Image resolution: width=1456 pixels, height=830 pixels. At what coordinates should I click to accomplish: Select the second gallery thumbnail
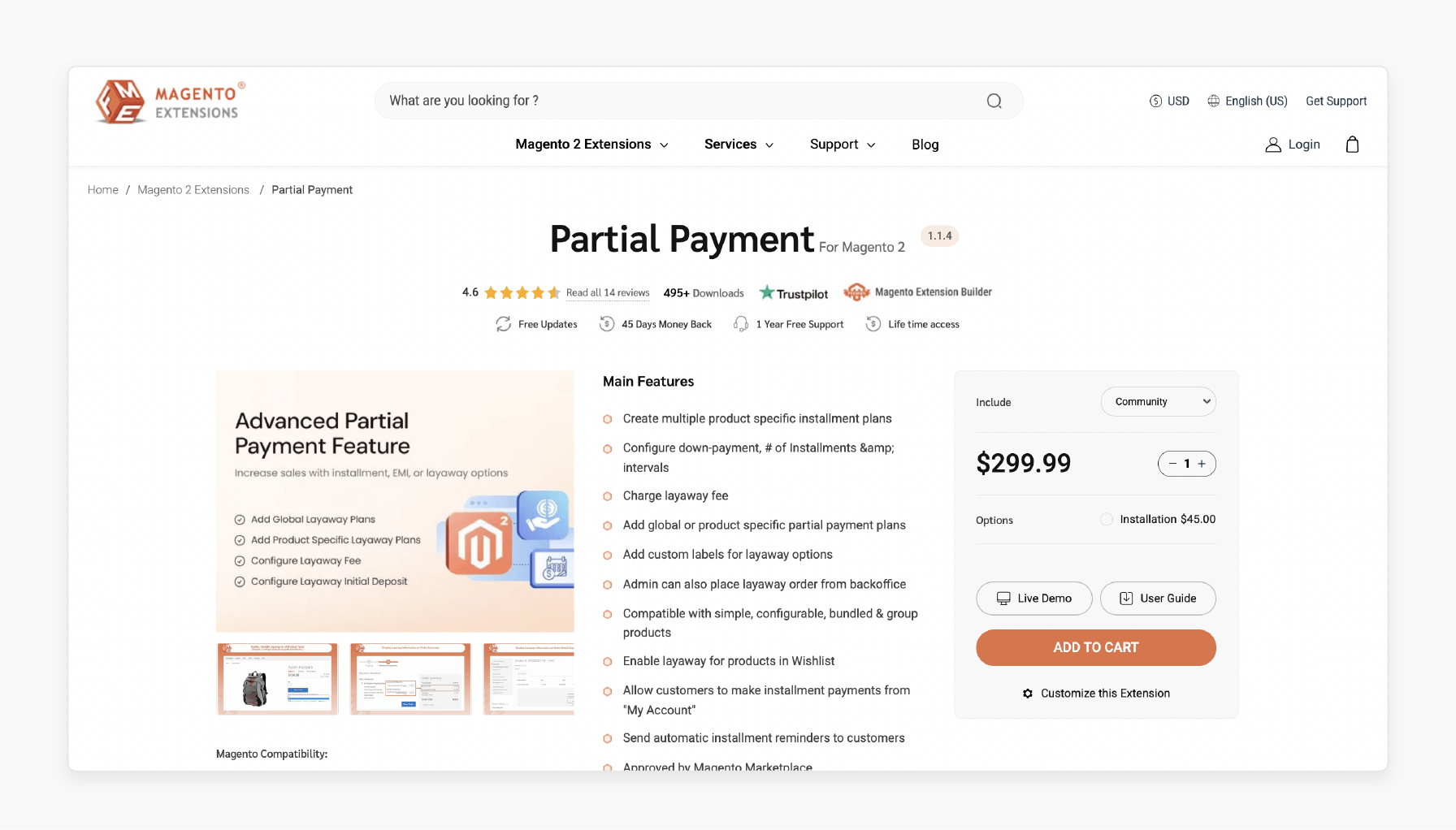[x=410, y=679]
